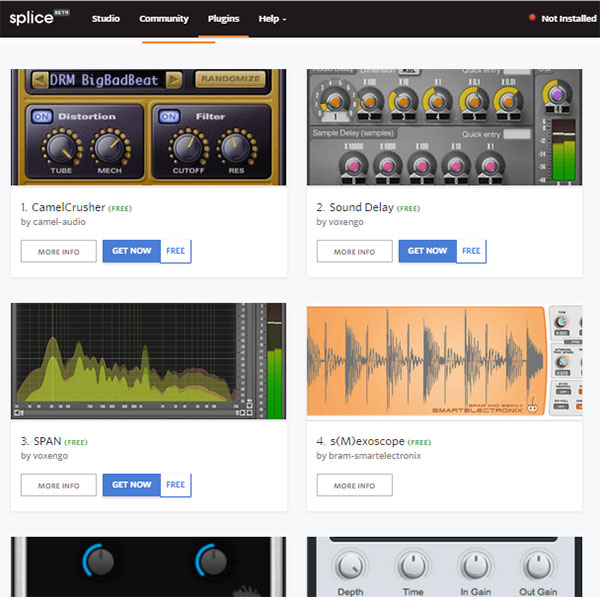Image resolution: width=600 pixels, height=597 pixels.
Task: Expand the Help dropdown menu
Action: coord(272,18)
